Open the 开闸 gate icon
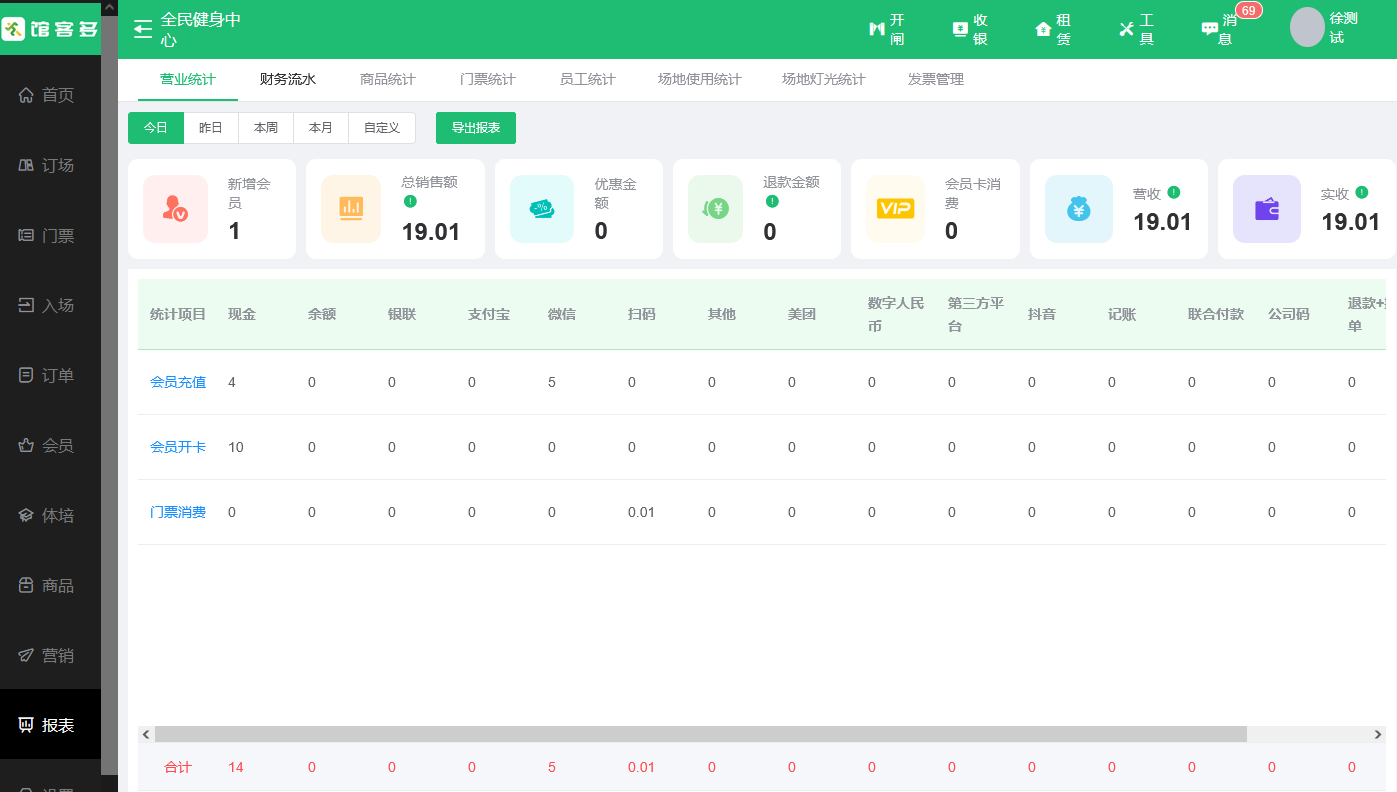The width and height of the screenshot is (1397, 792). pos(877,29)
